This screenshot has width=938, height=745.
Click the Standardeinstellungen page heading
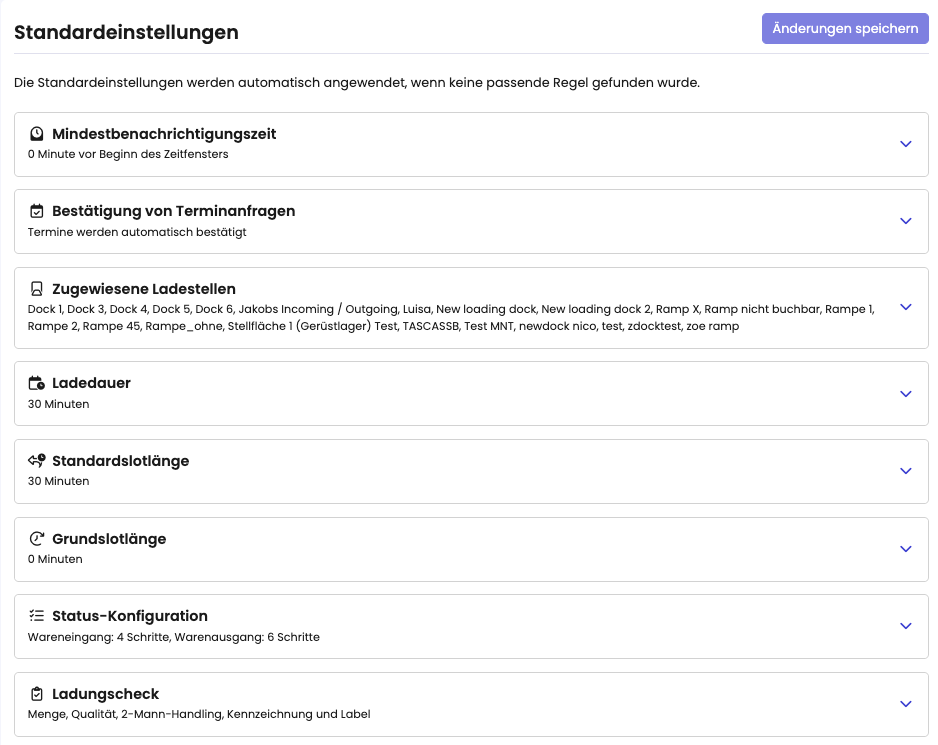click(x=126, y=32)
